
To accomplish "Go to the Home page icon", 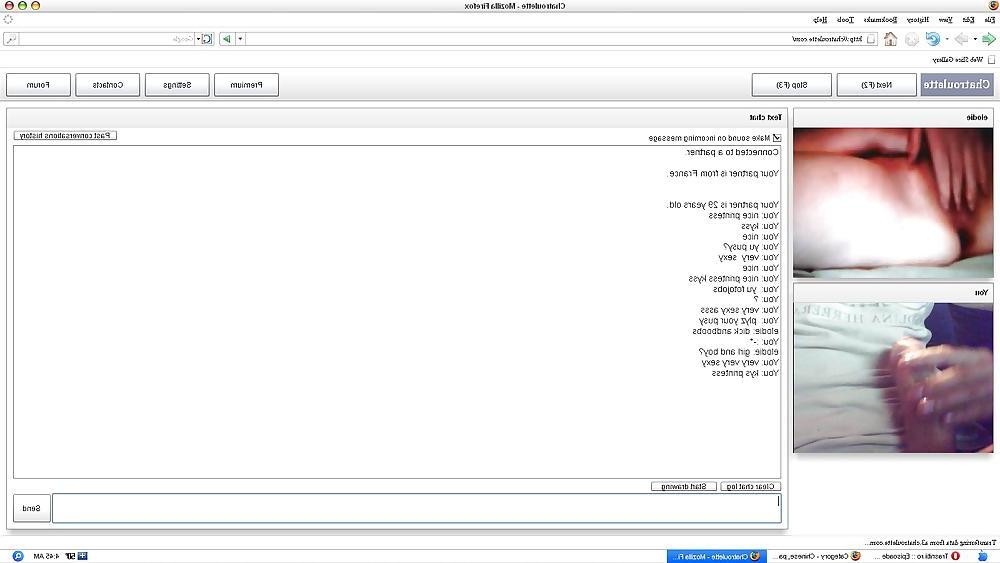I will (x=890, y=39).
